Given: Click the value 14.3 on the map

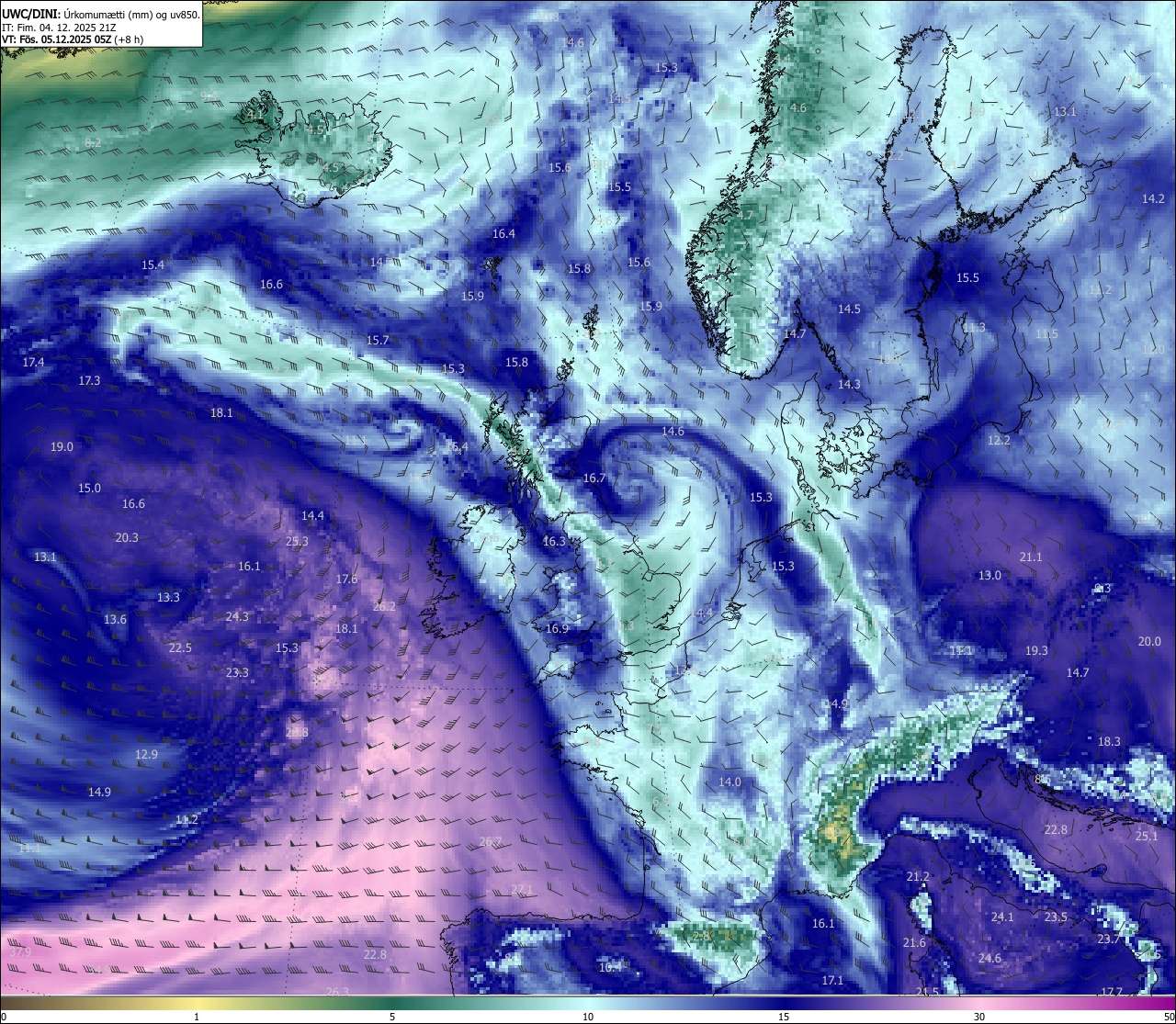Looking at the screenshot, I should (849, 384).
